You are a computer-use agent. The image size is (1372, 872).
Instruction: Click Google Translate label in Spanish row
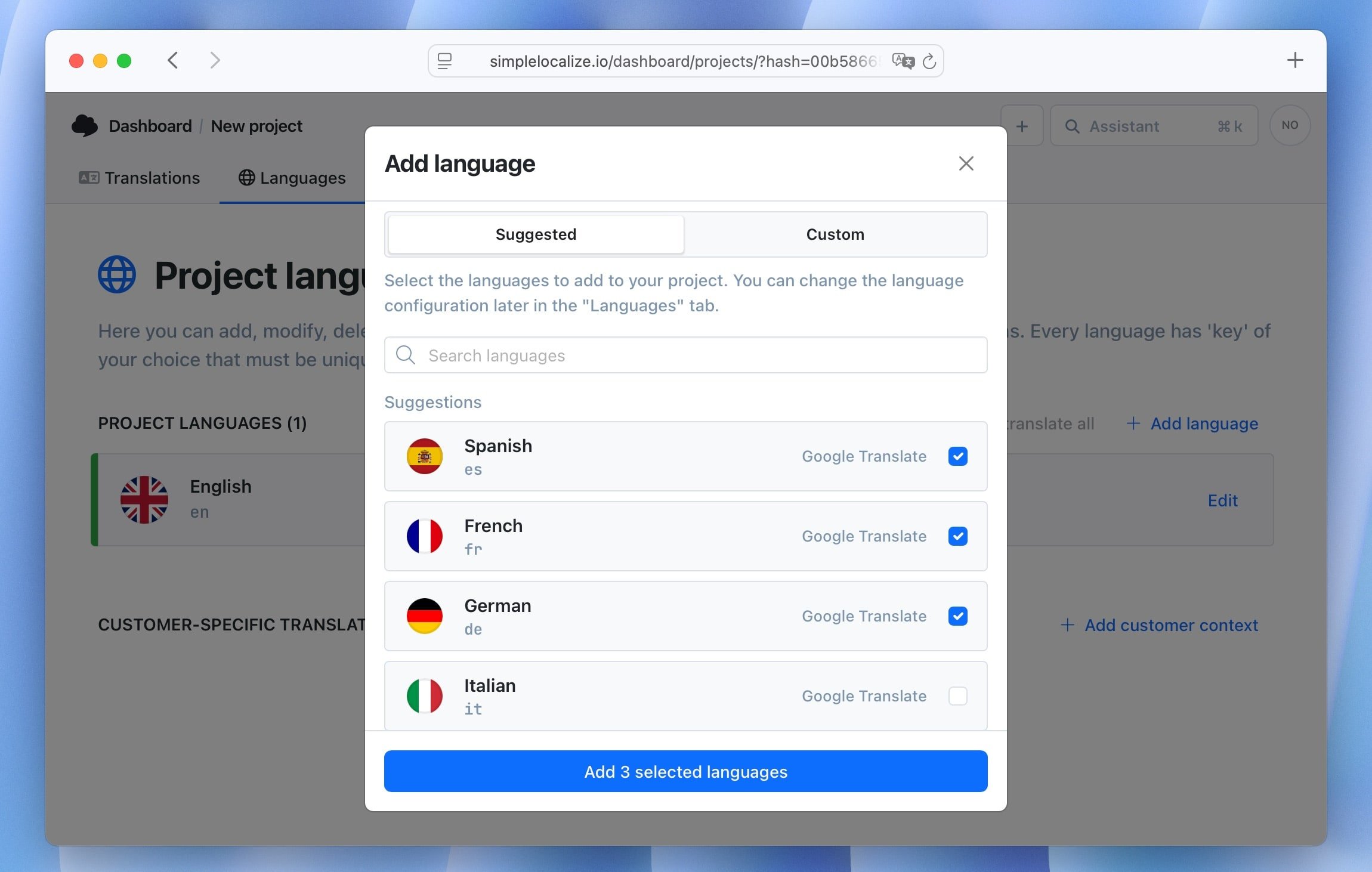pos(864,456)
